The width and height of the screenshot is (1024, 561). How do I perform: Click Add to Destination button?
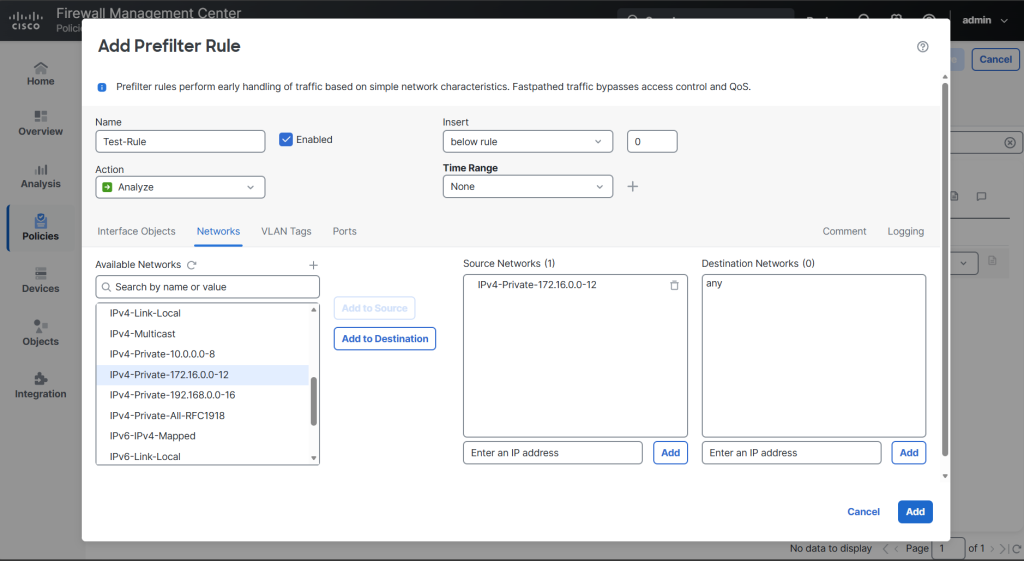pyautogui.click(x=385, y=338)
